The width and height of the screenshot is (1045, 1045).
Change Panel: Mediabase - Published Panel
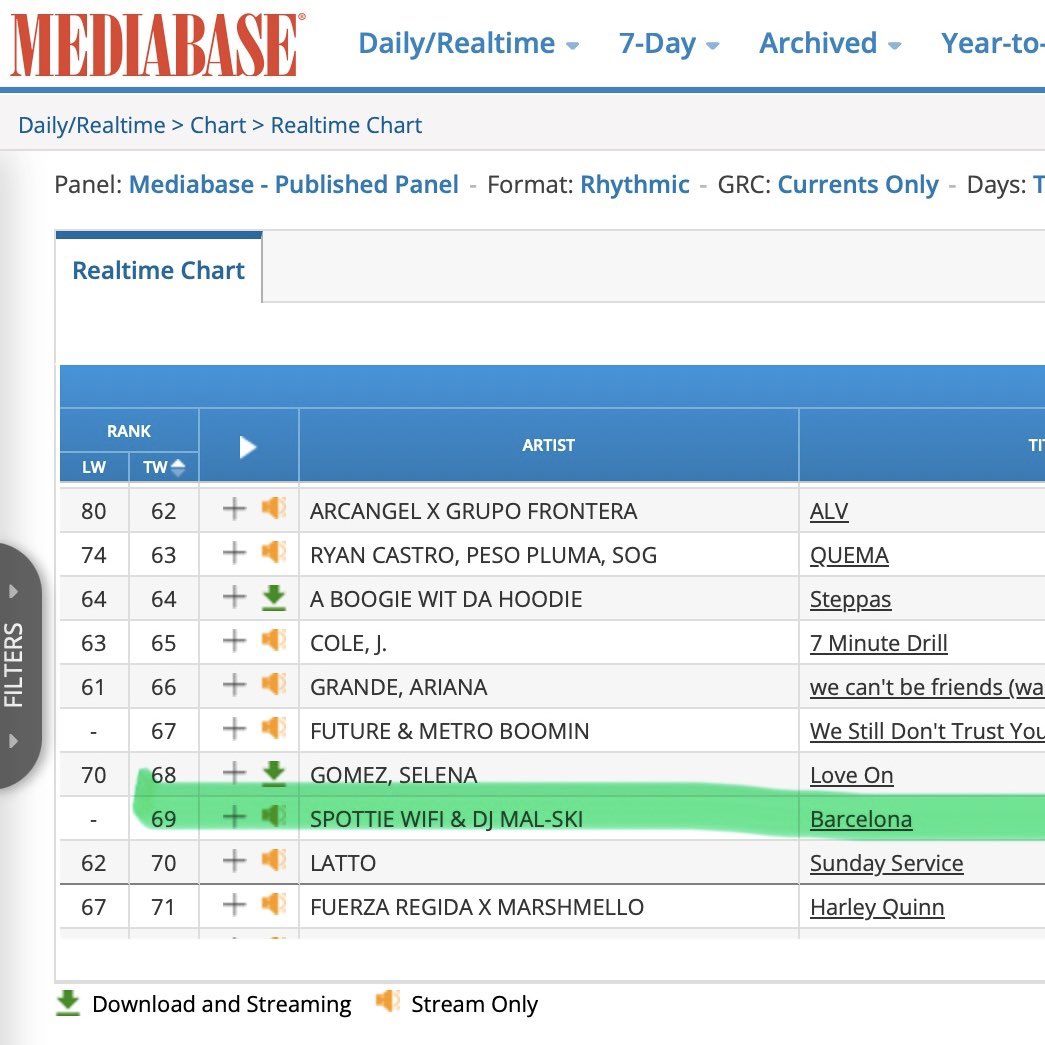293,185
